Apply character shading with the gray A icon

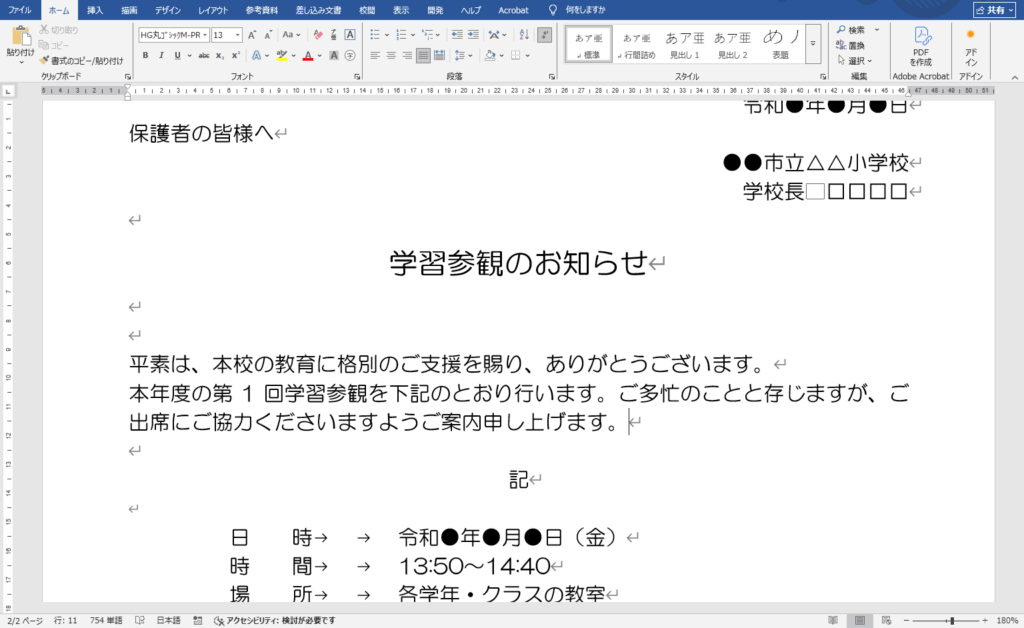pyautogui.click(x=334, y=55)
